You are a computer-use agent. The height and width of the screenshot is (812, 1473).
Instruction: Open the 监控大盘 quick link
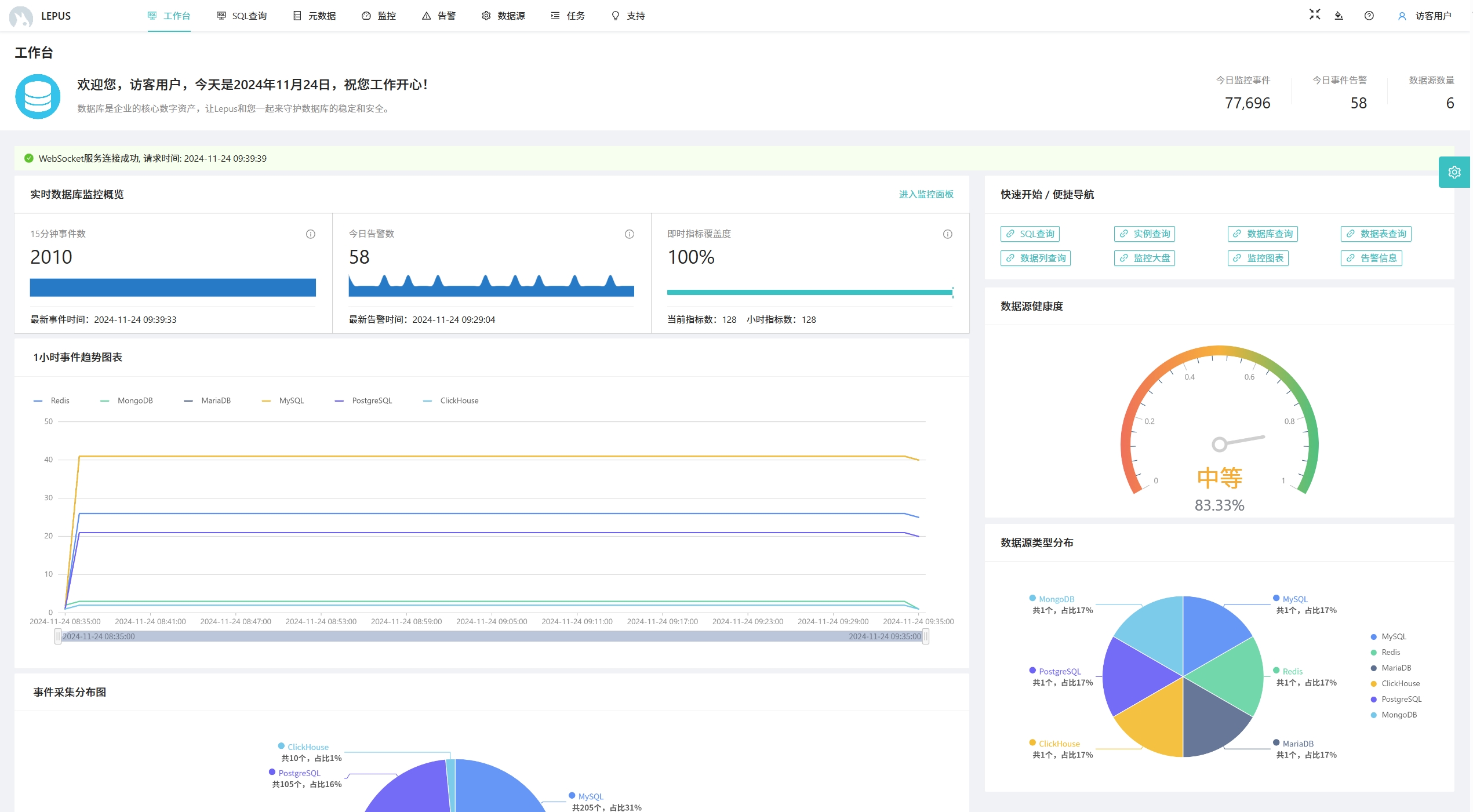tap(1144, 258)
